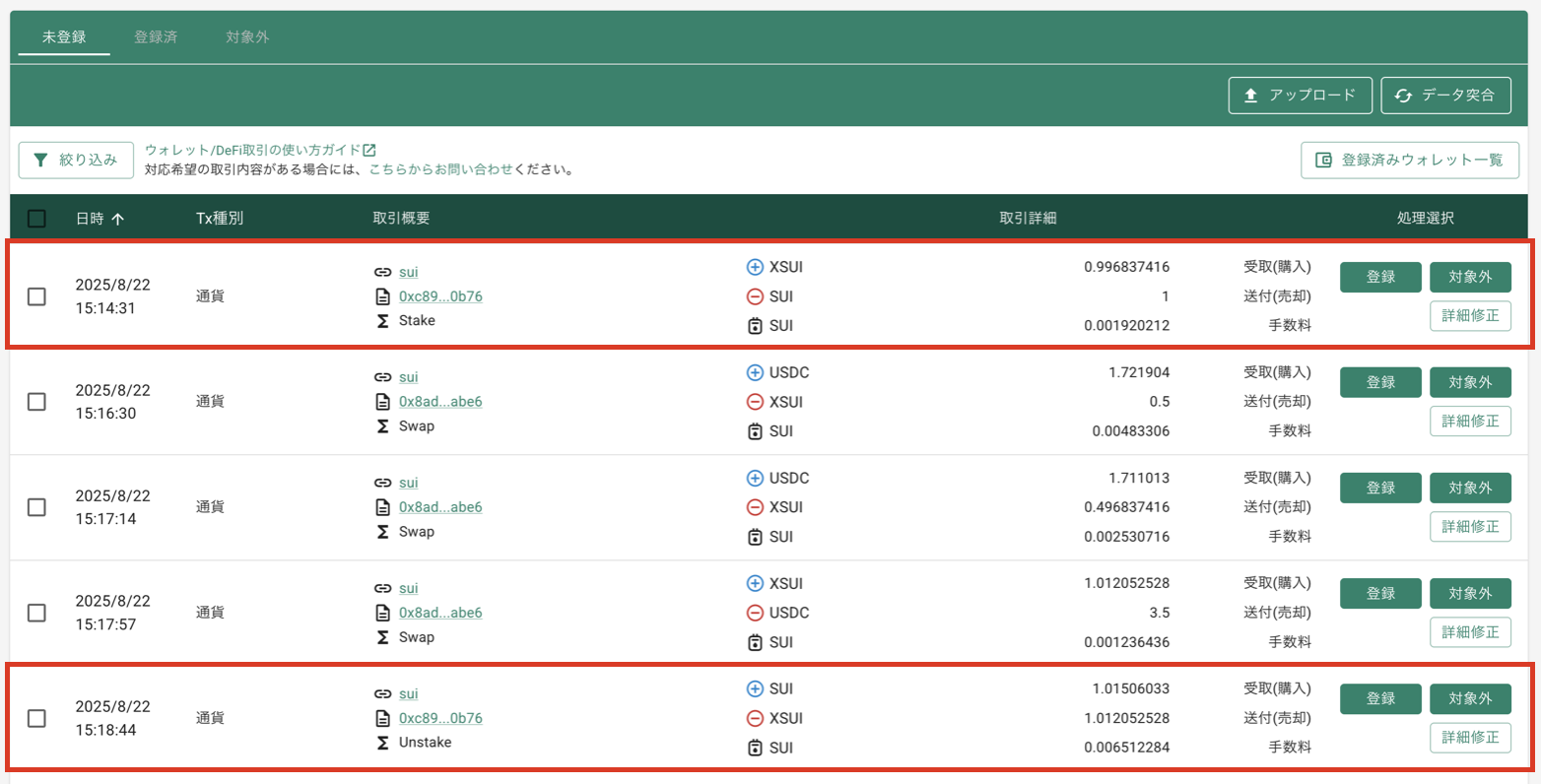Click 登録 for the Unstake row
The height and width of the screenshot is (784, 1541).
coord(1380,698)
